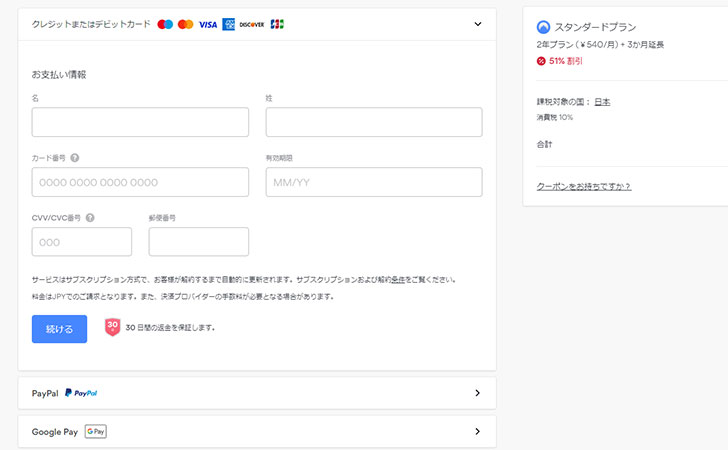The image size is (728, 450).
Task: Expand the PayPal payment option
Action: point(477,393)
